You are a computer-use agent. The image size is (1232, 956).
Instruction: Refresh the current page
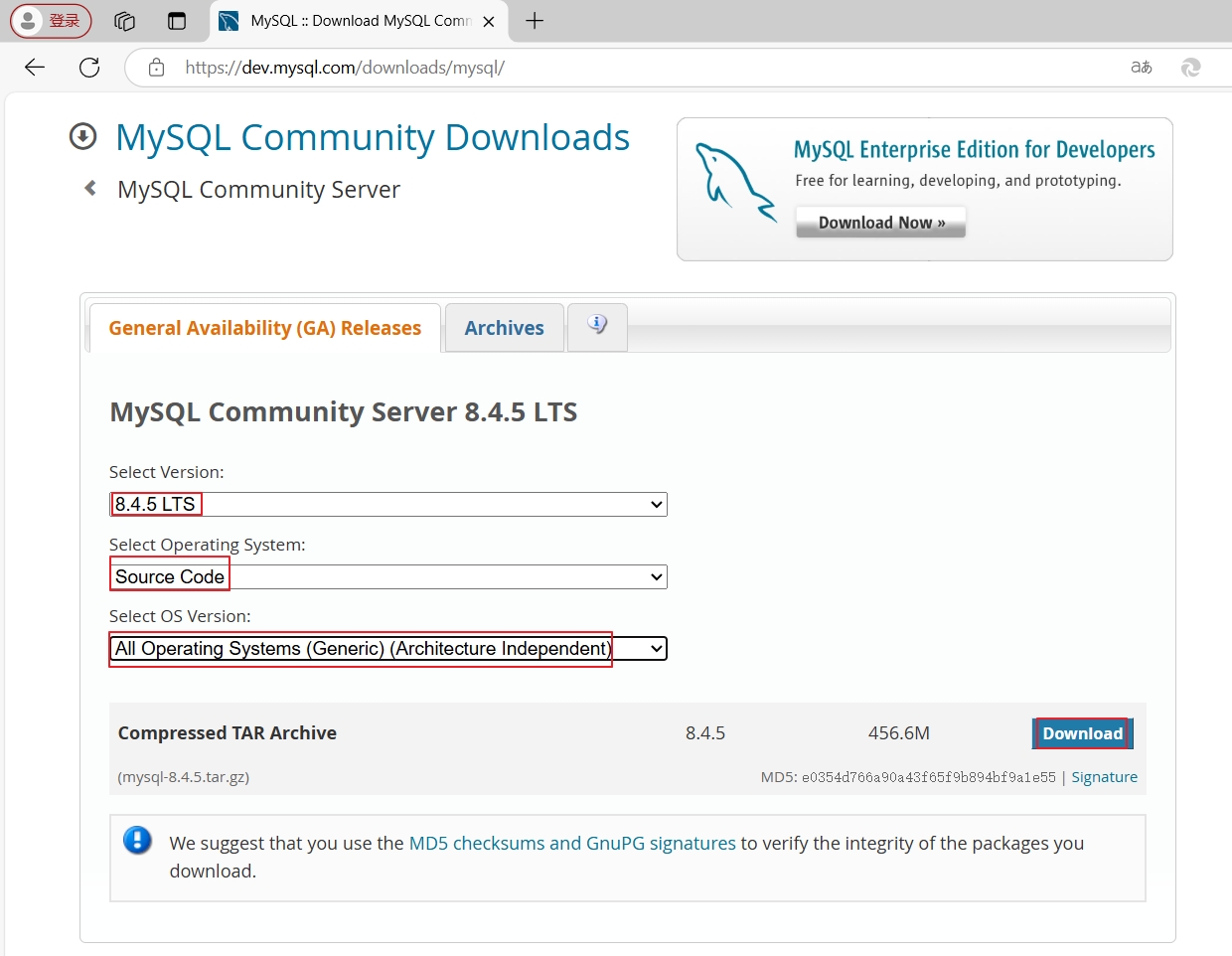(89, 68)
